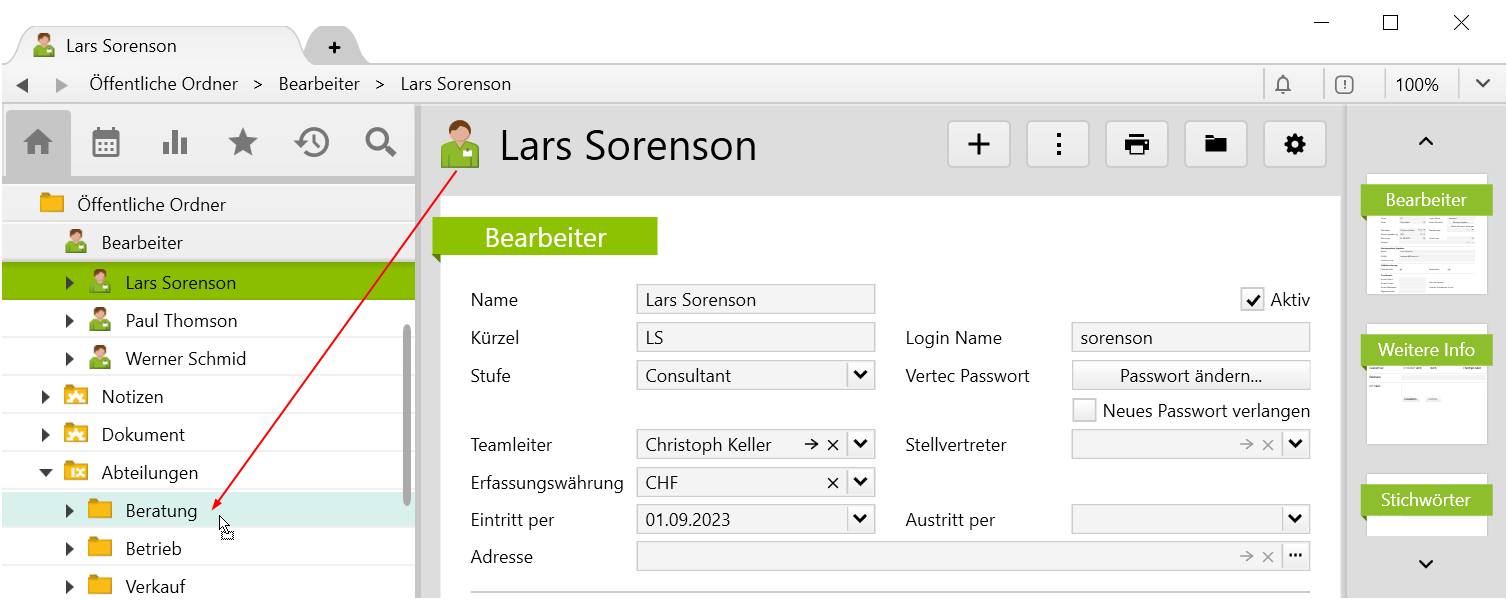Open the bar chart reports icon

pyautogui.click(x=174, y=143)
